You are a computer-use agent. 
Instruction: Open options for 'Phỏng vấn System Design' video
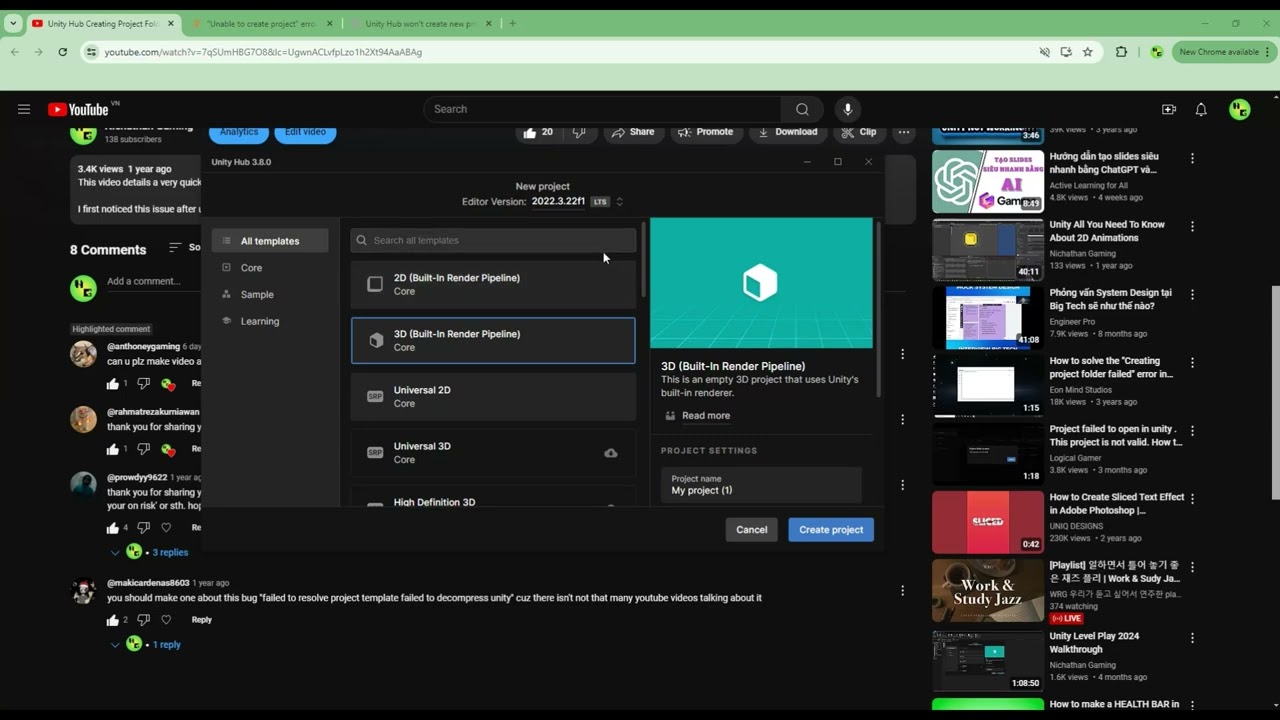(x=1192, y=295)
